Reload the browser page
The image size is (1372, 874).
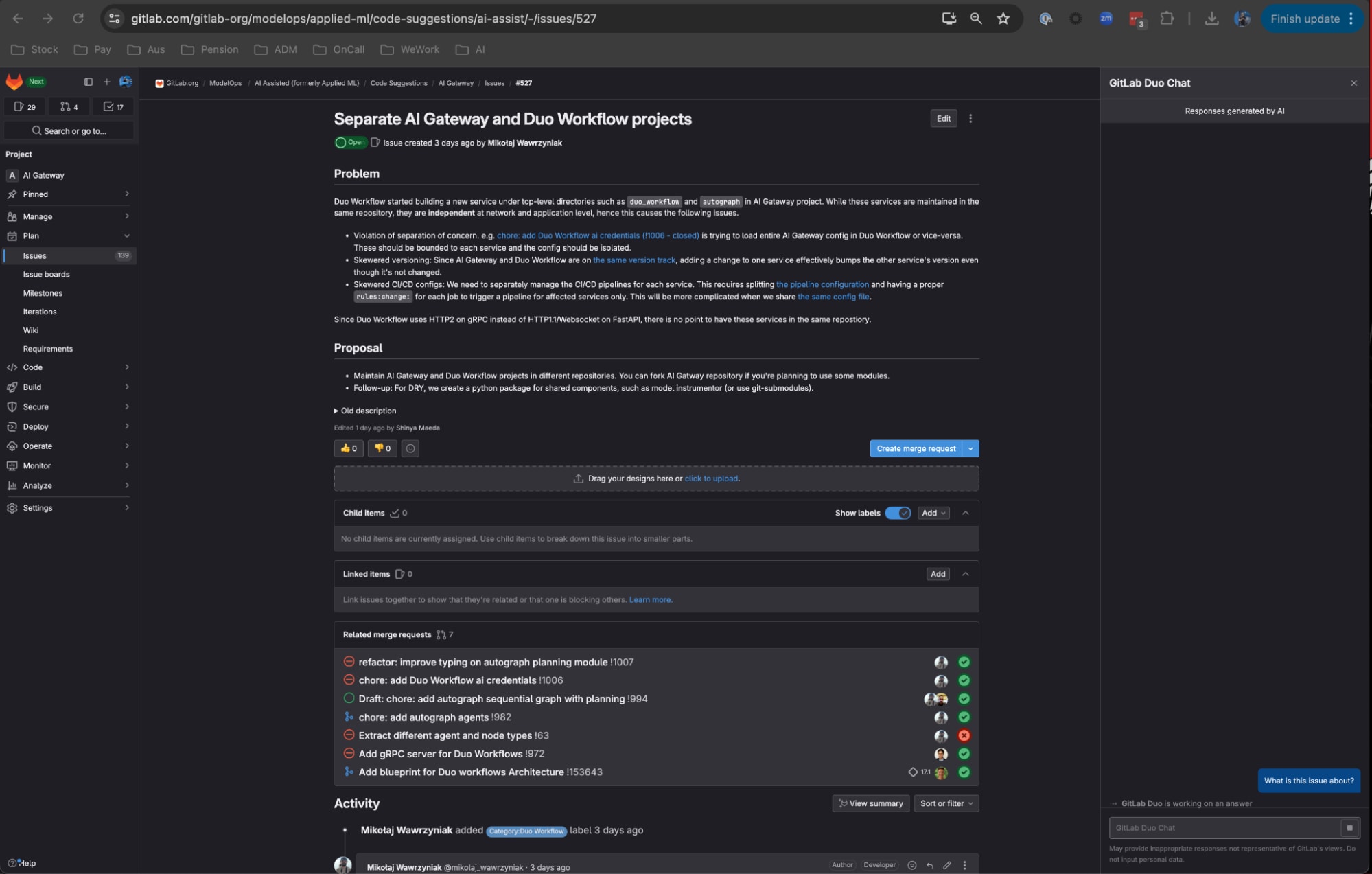(x=78, y=19)
